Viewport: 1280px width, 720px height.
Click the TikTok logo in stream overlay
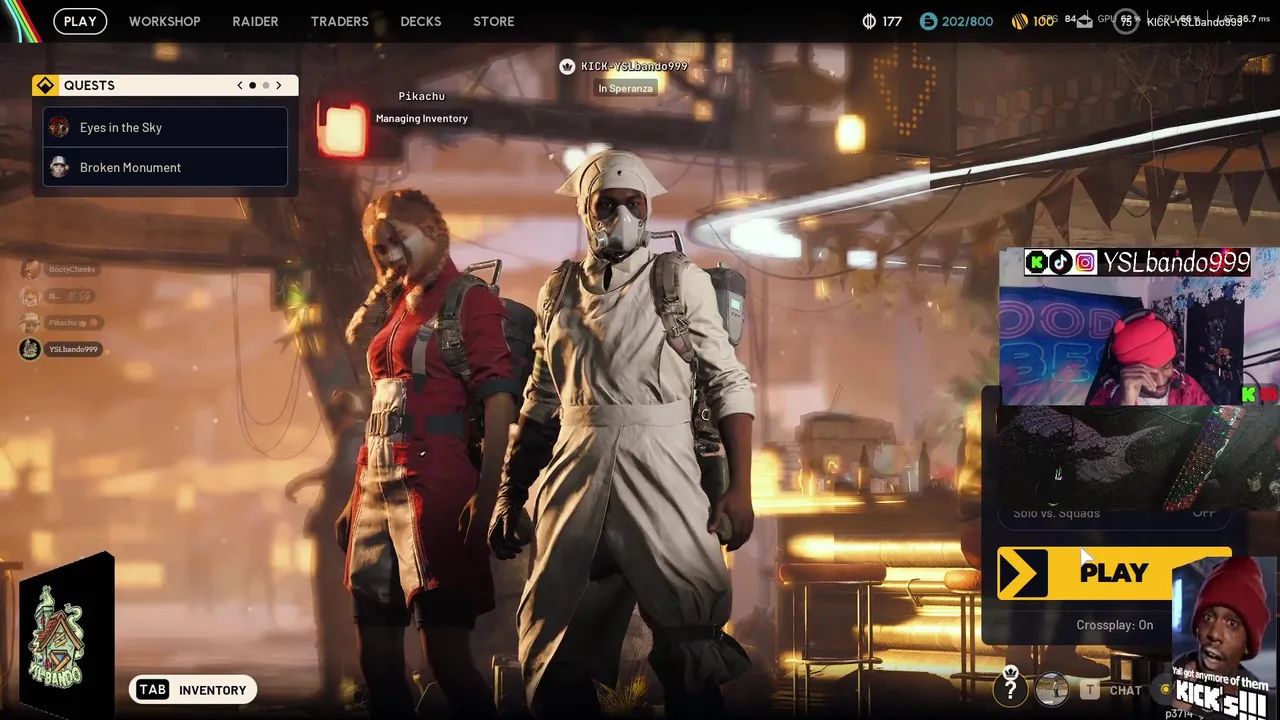[x=1060, y=263]
